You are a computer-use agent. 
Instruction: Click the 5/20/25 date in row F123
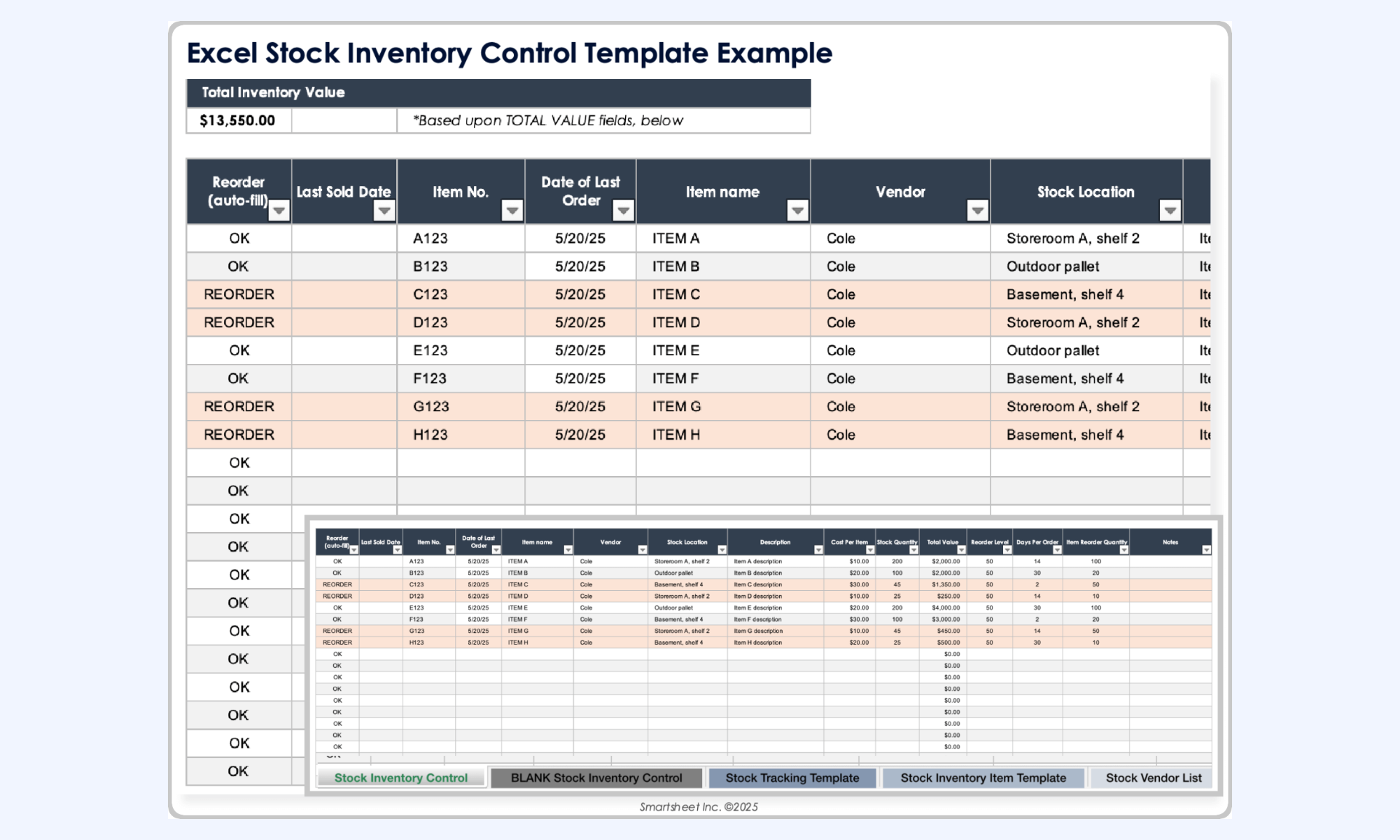tap(580, 378)
